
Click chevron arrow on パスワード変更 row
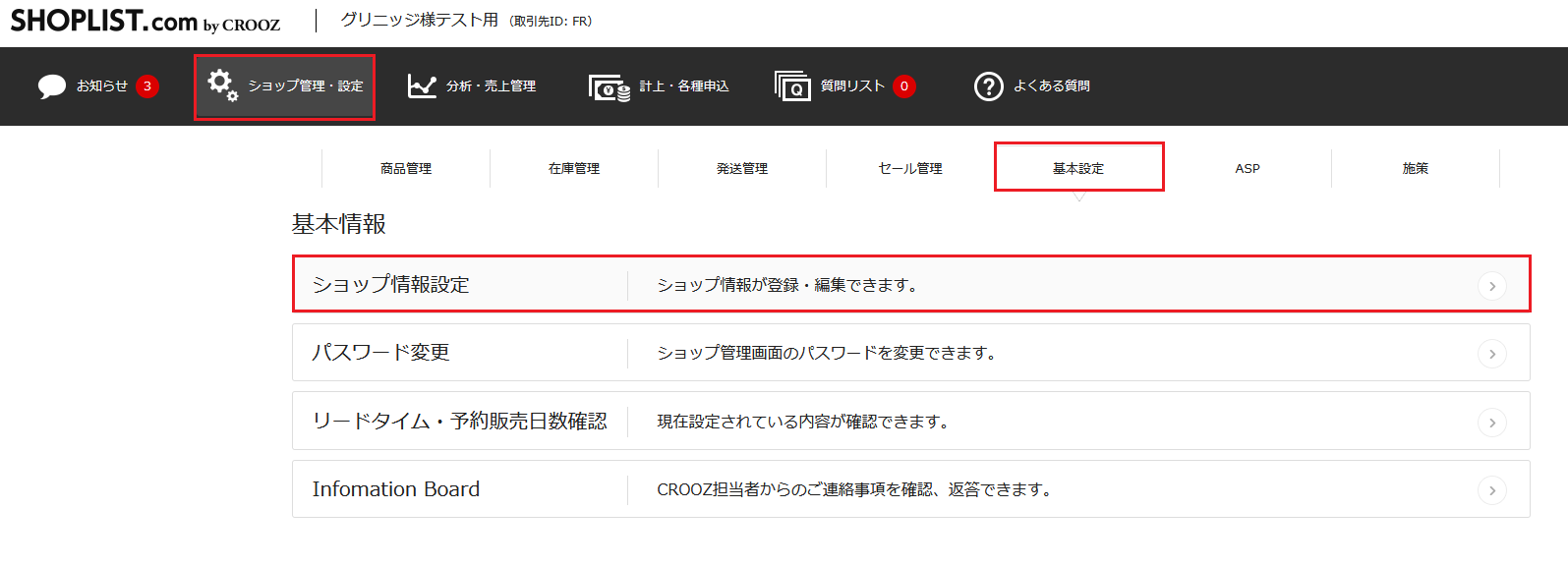[1492, 354]
